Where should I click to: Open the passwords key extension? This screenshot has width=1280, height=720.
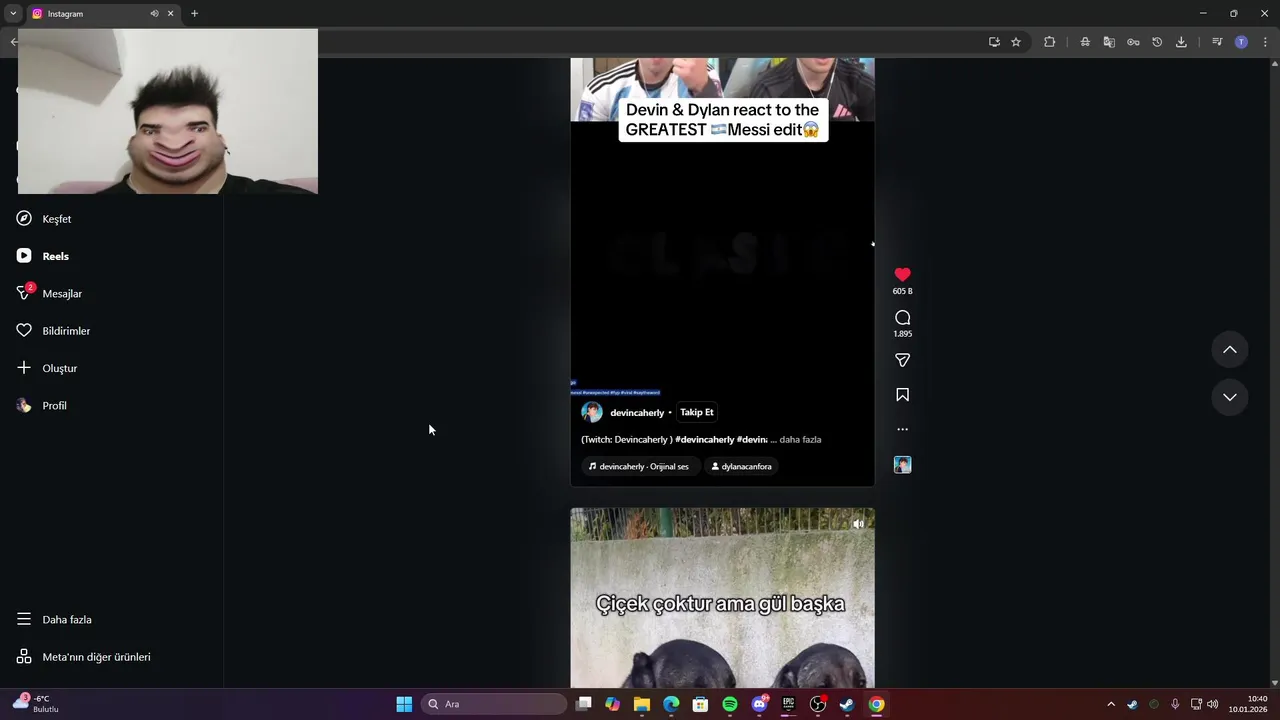pos(1133,42)
